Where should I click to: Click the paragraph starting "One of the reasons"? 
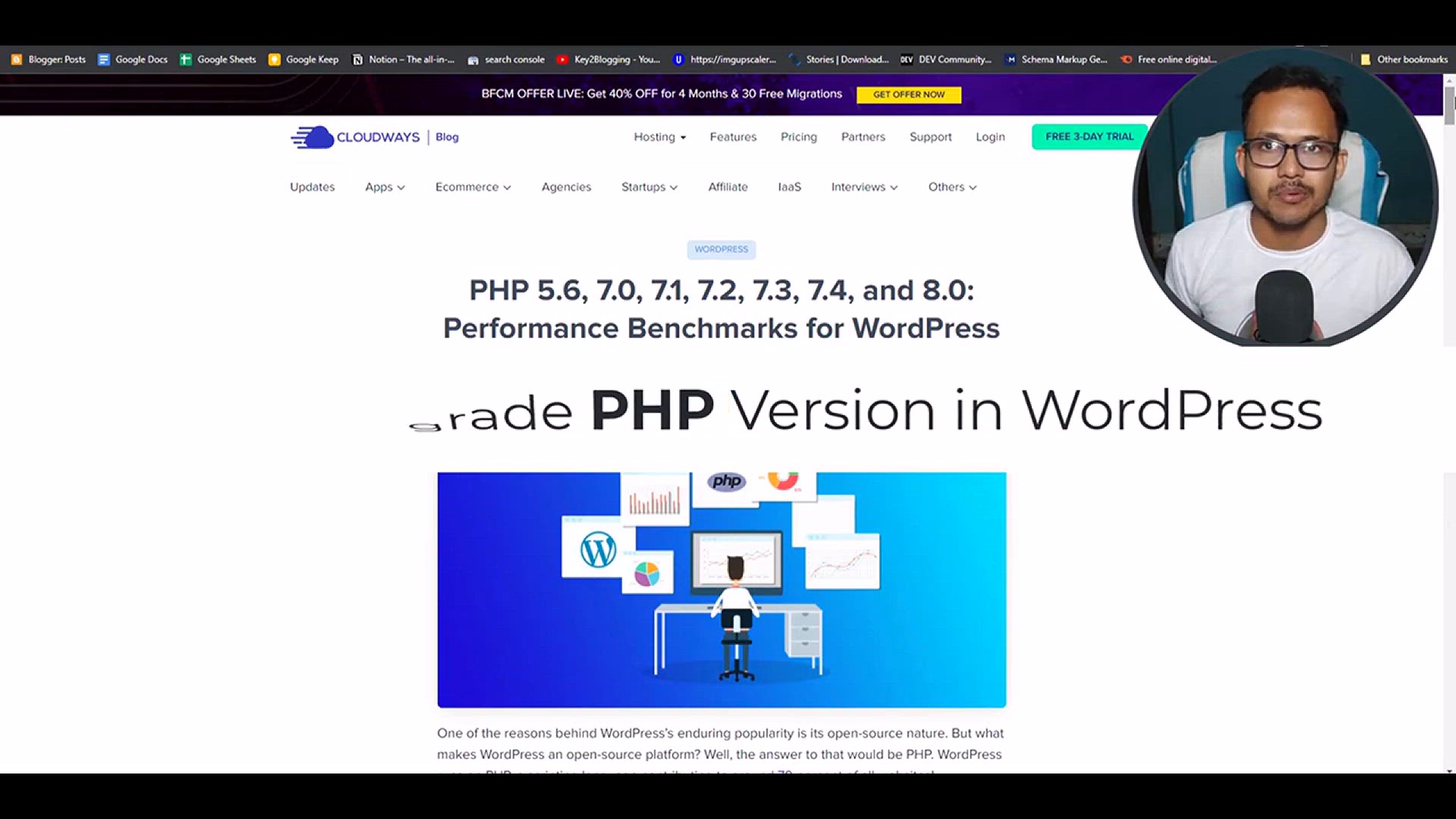point(720,751)
